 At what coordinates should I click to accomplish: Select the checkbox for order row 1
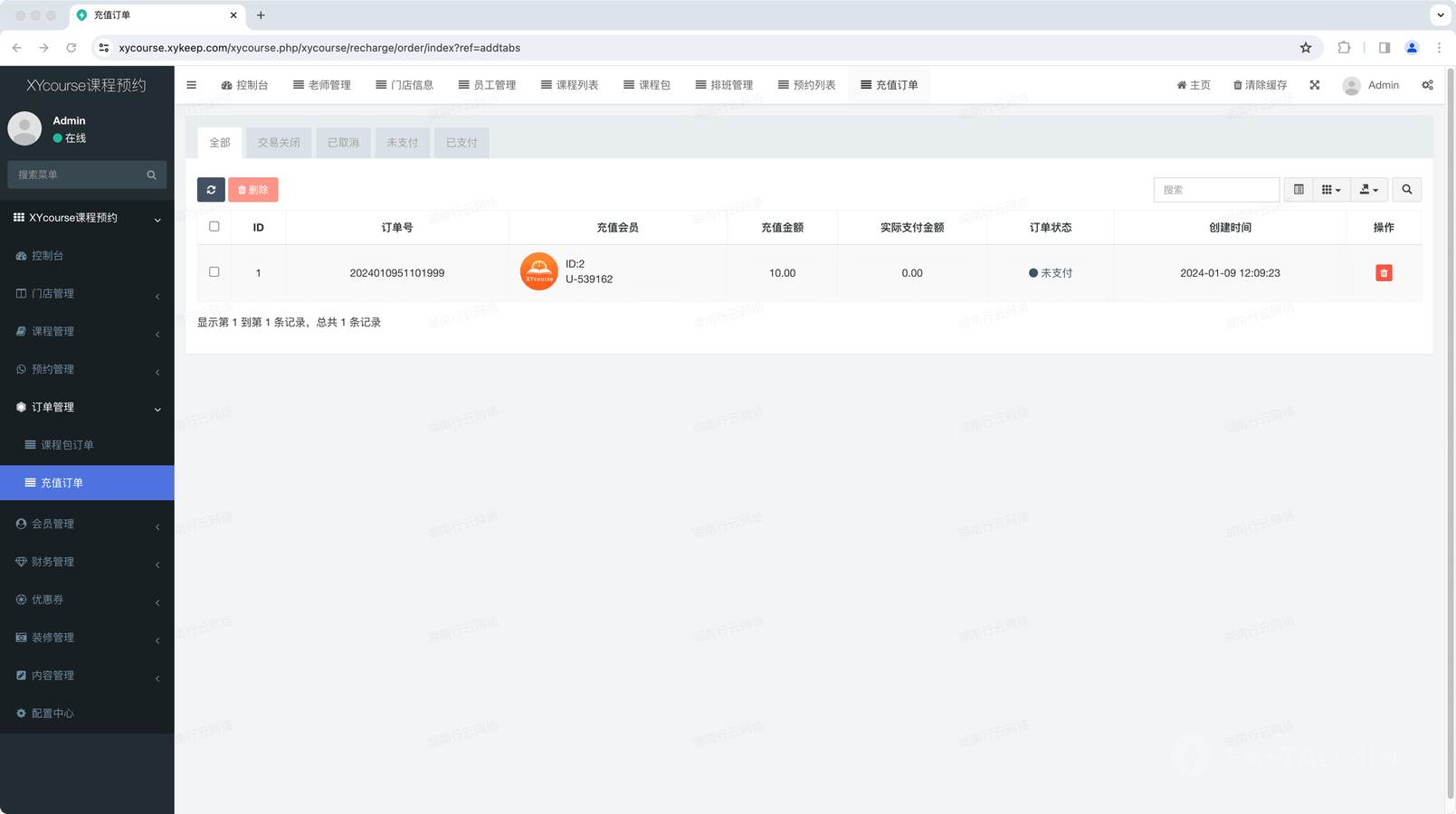[x=214, y=272]
